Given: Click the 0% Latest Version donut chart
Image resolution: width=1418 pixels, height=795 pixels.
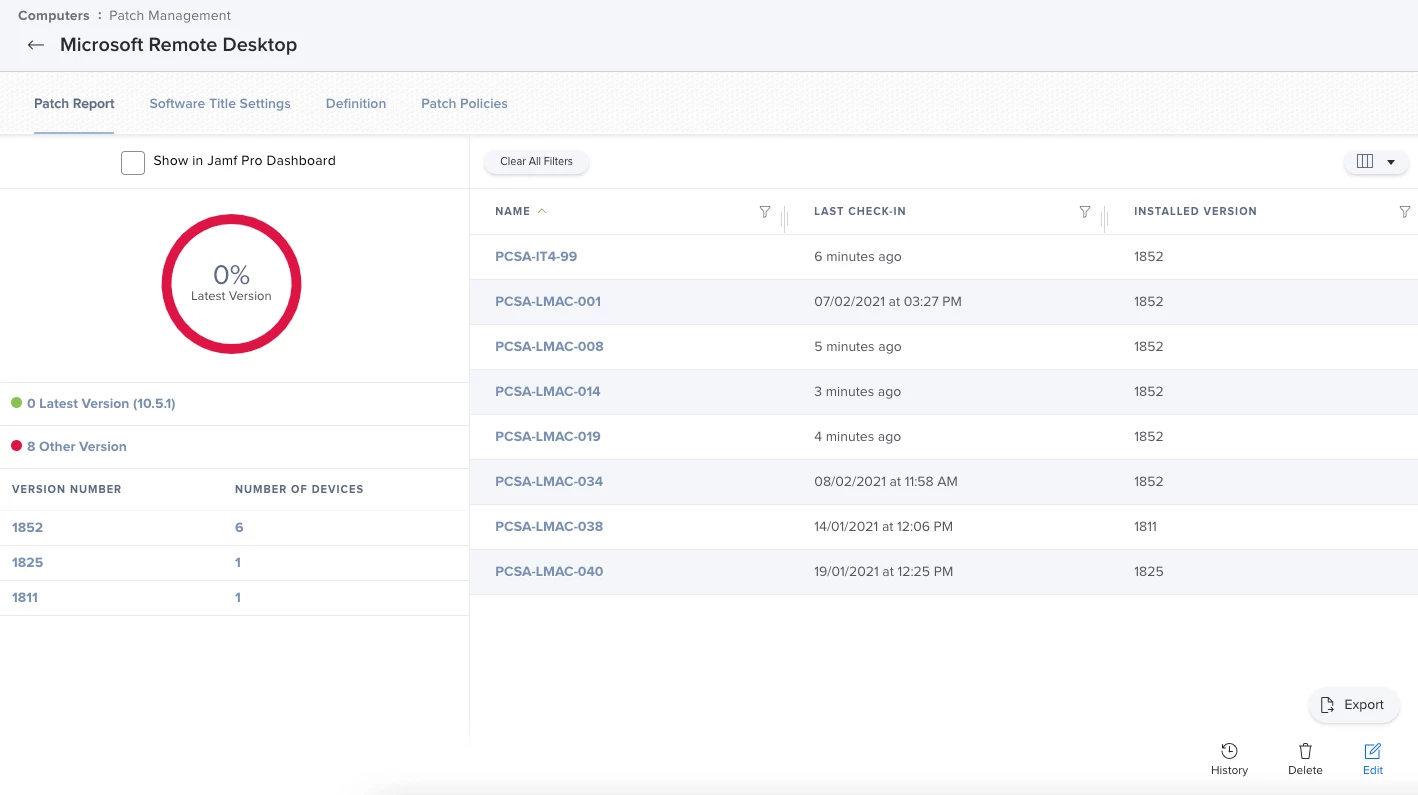Looking at the screenshot, I should pos(231,284).
